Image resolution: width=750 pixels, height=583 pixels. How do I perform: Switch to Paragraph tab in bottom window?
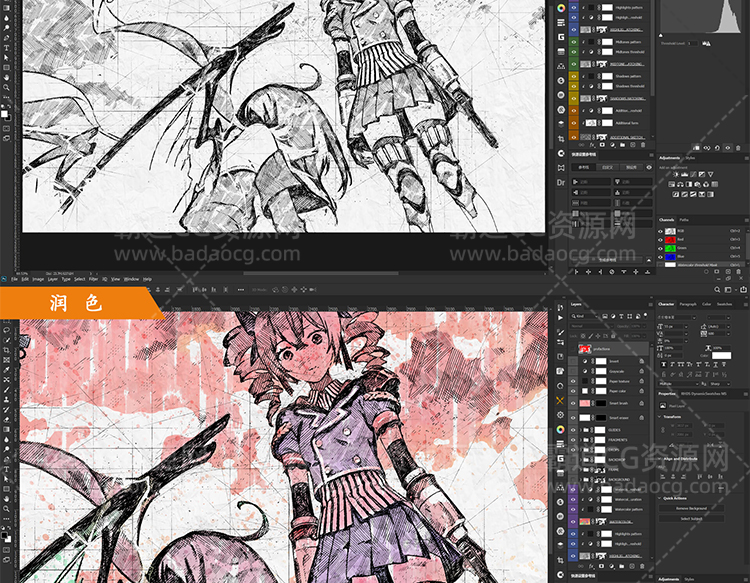click(x=688, y=304)
